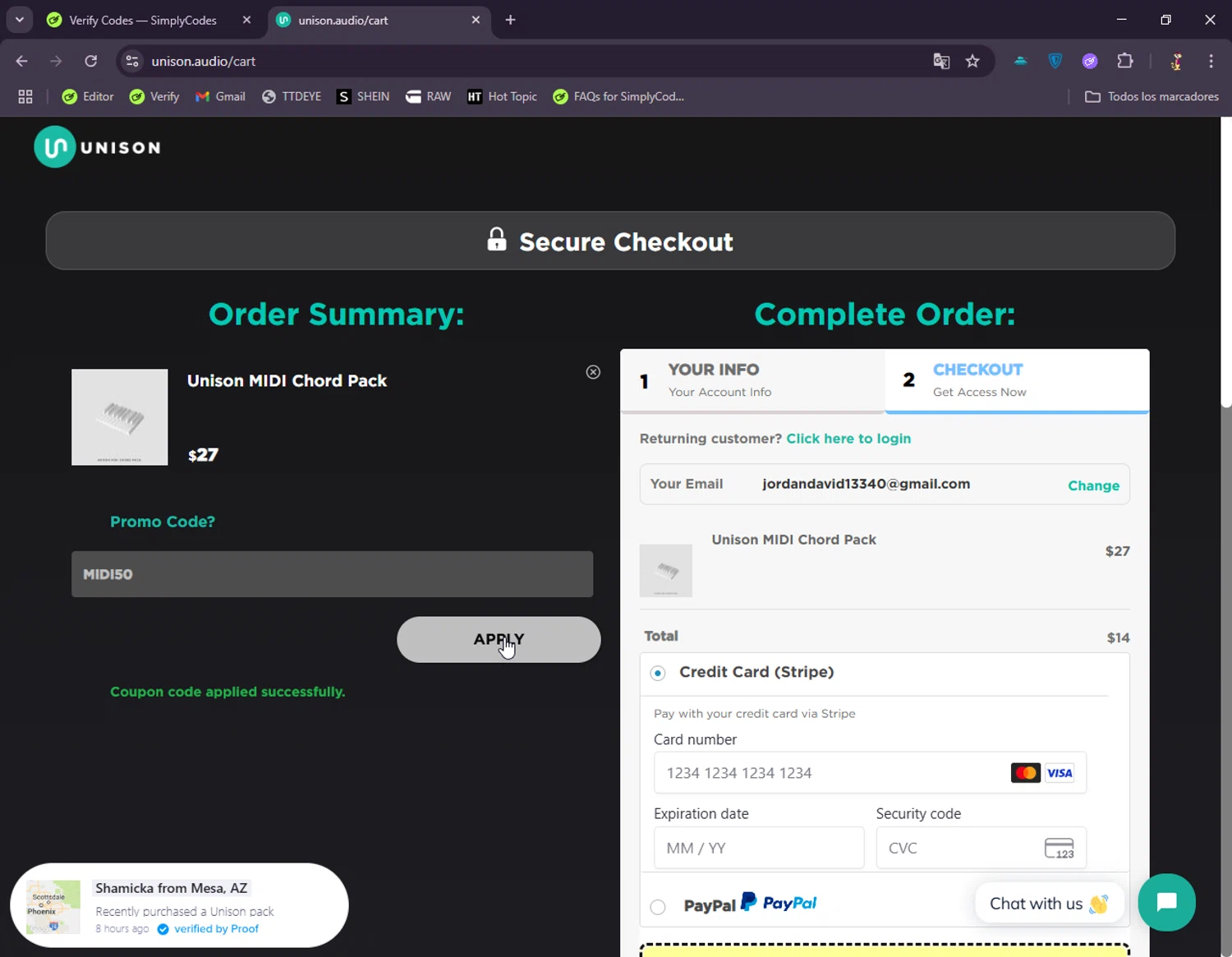Click the checkout panel product thumbnail
Viewport: 1232px width, 957px height.
coord(666,570)
